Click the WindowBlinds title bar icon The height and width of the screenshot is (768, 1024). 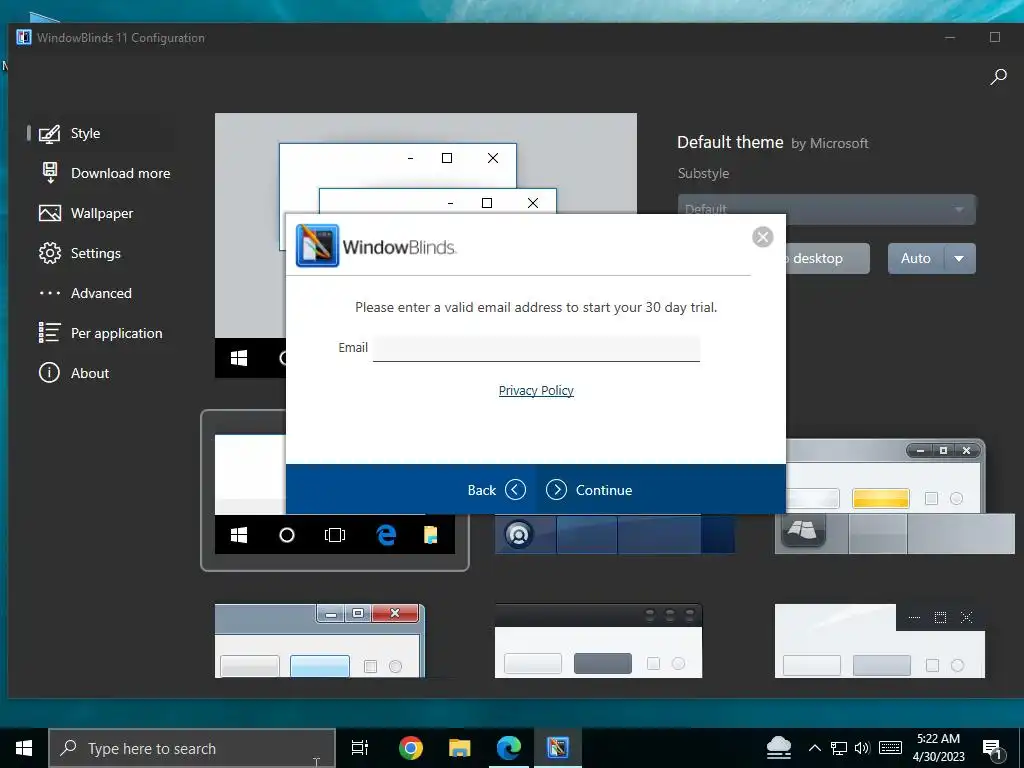(x=24, y=37)
